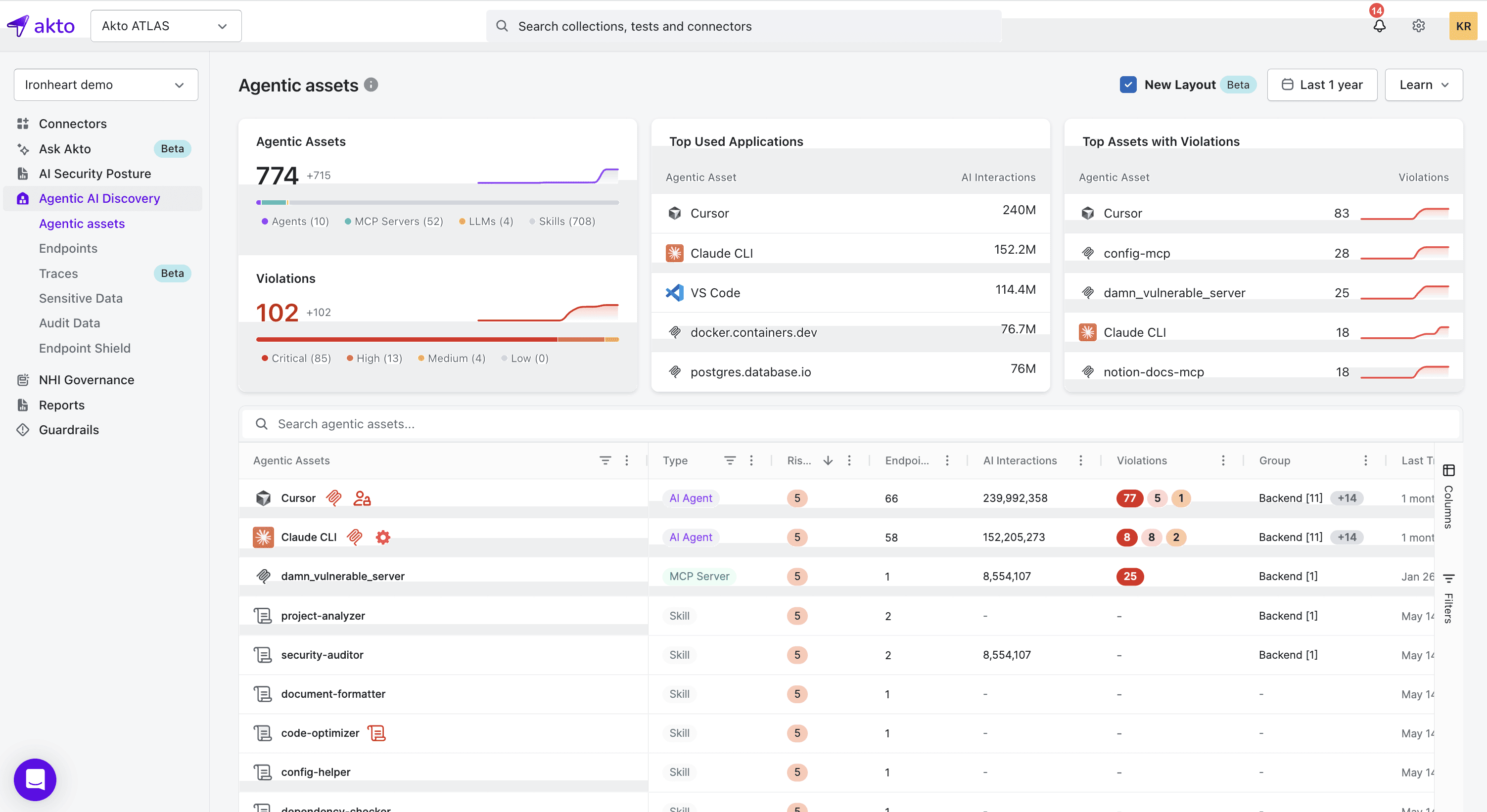The height and width of the screenshot is (812, 1487).
Task: Open Group column options menu
Action: 1366,460
